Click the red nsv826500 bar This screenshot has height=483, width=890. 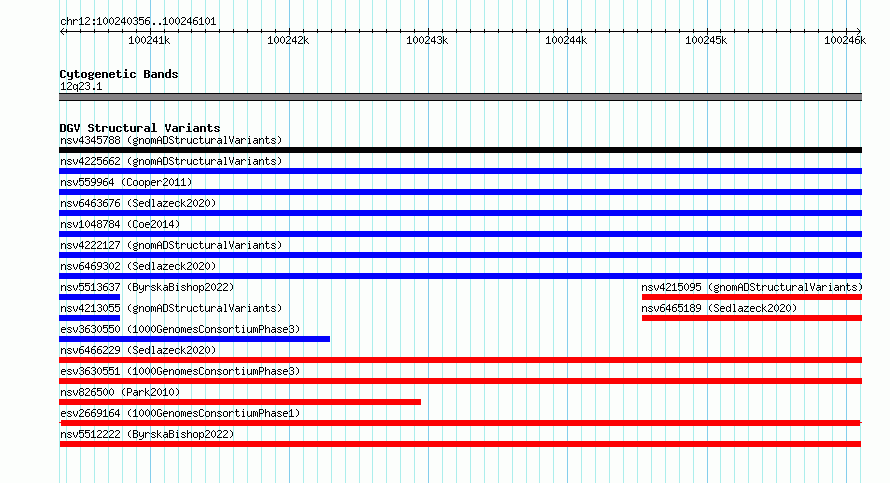point(240,402)
